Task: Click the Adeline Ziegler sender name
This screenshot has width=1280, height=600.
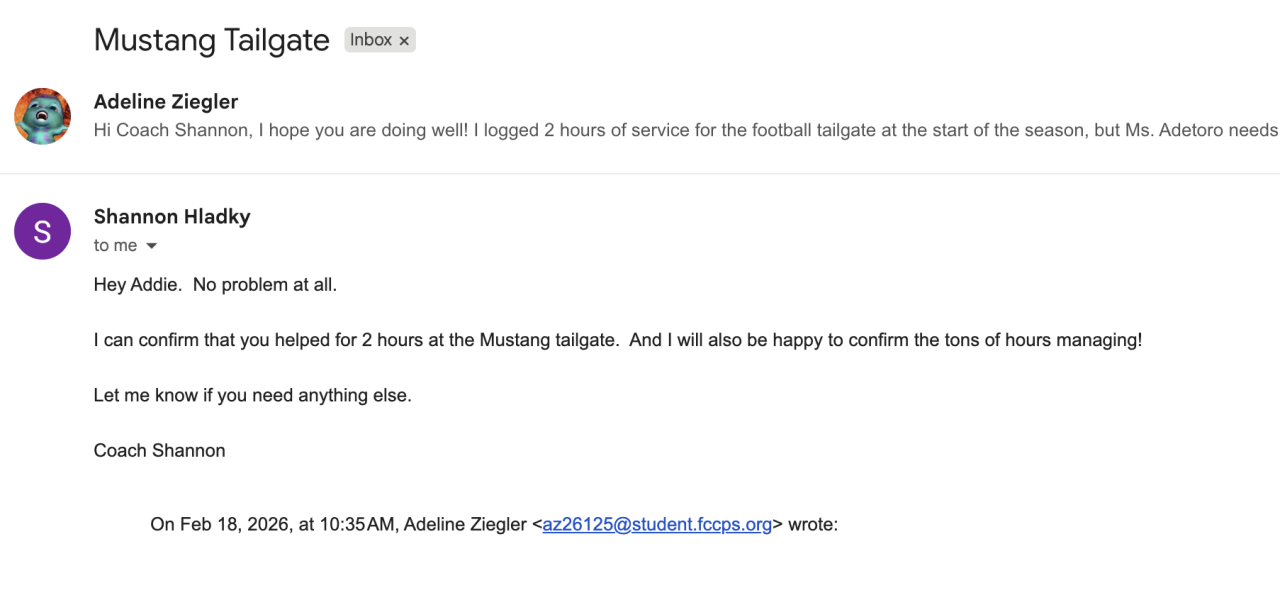Action: 166,101
